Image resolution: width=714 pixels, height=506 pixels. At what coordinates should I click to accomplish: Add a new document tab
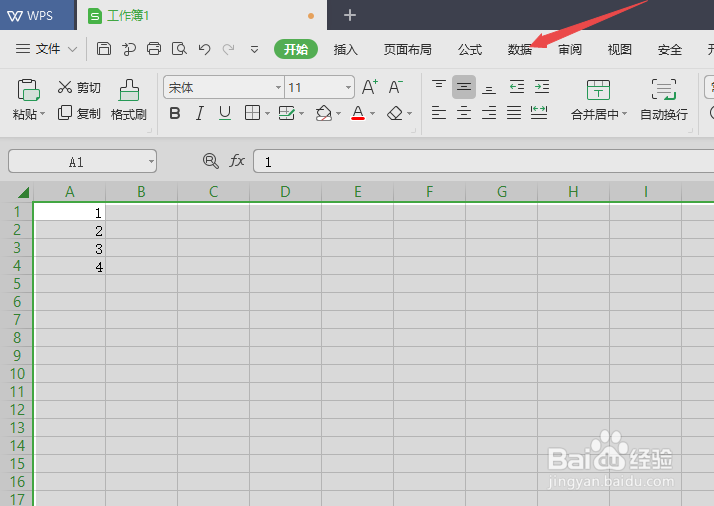point(350,15)
